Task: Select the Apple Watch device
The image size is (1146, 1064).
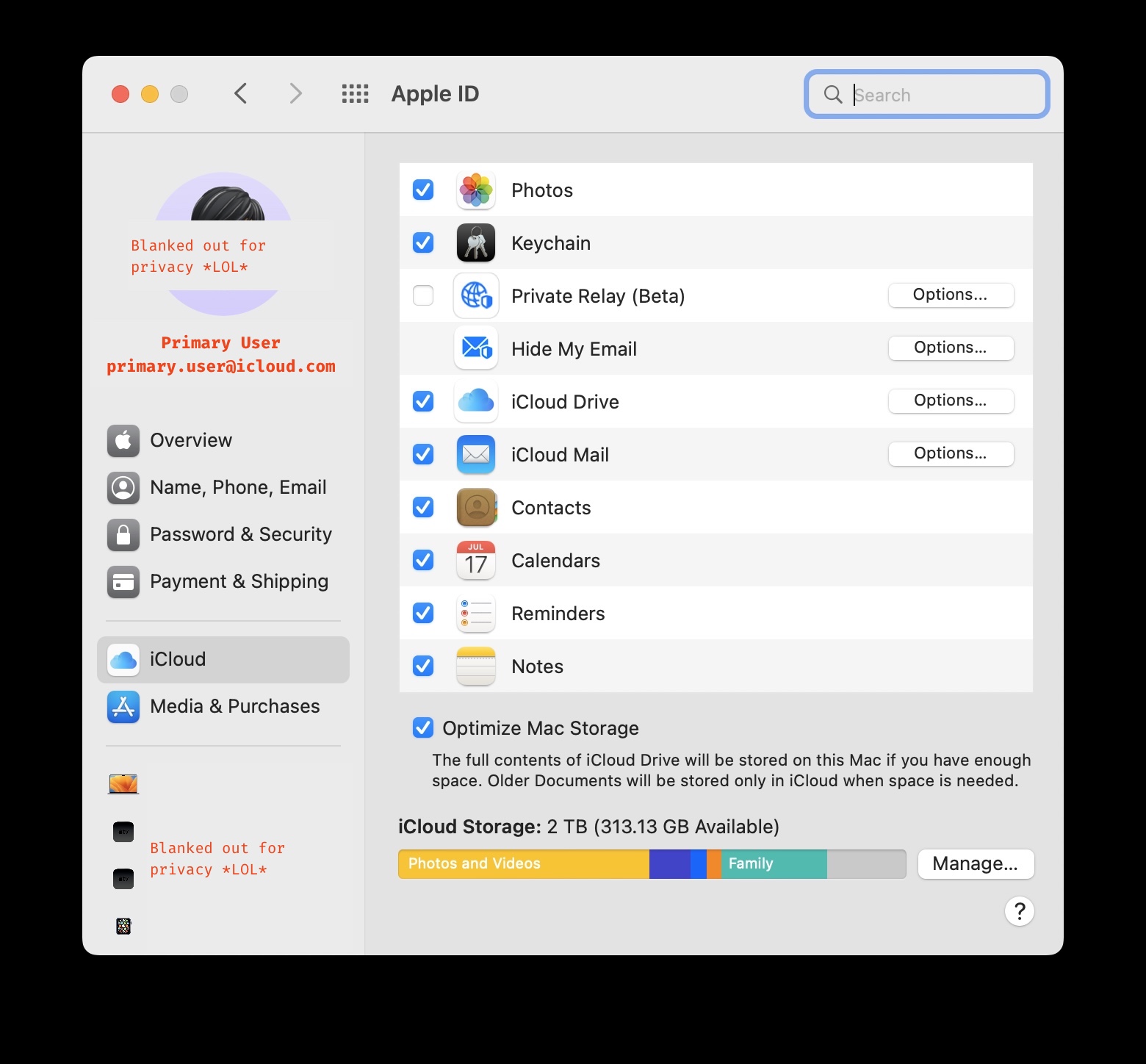Action: (123, 926)
